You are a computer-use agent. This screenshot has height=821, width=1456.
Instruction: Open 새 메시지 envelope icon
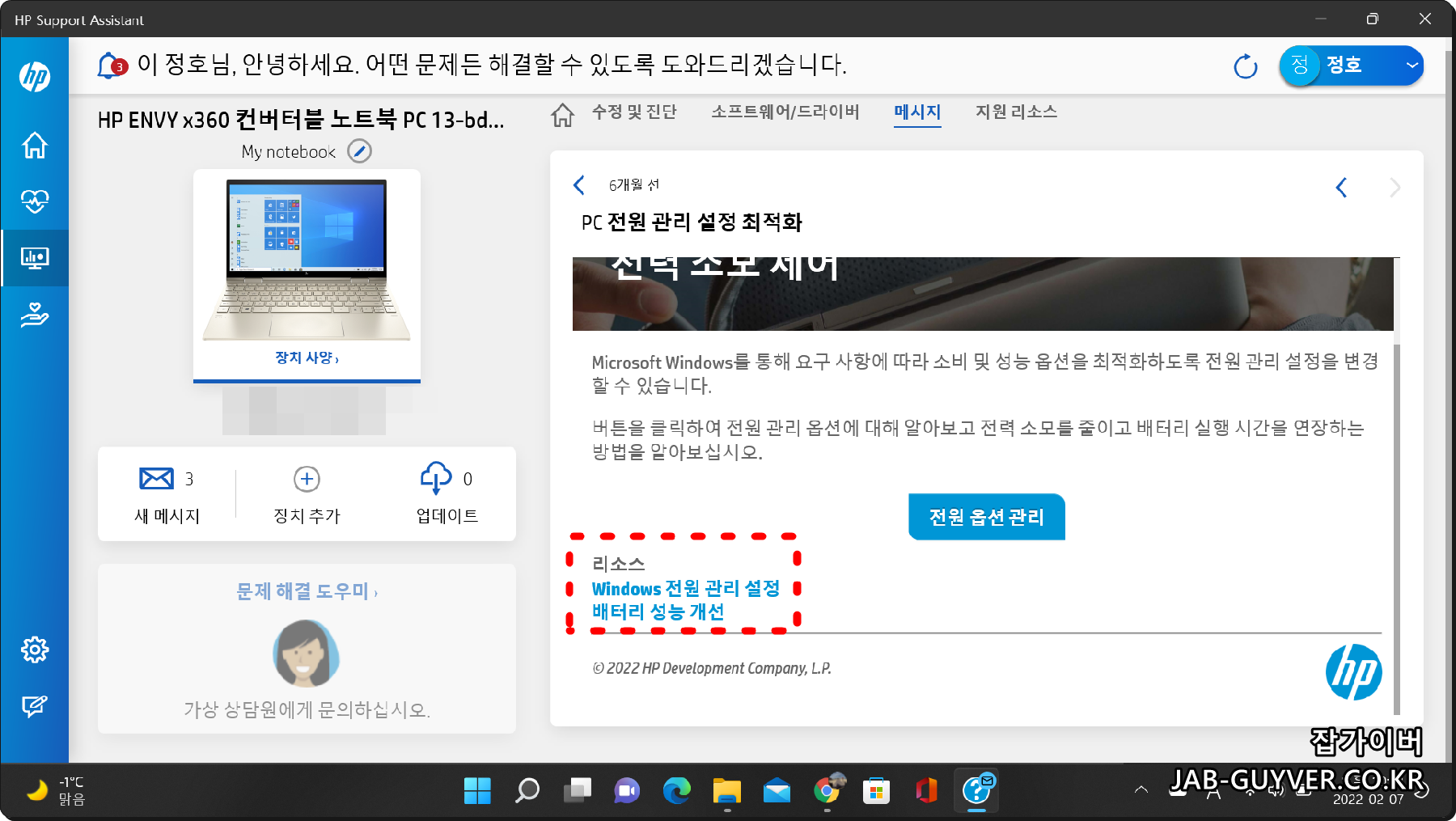click(156, 479)
